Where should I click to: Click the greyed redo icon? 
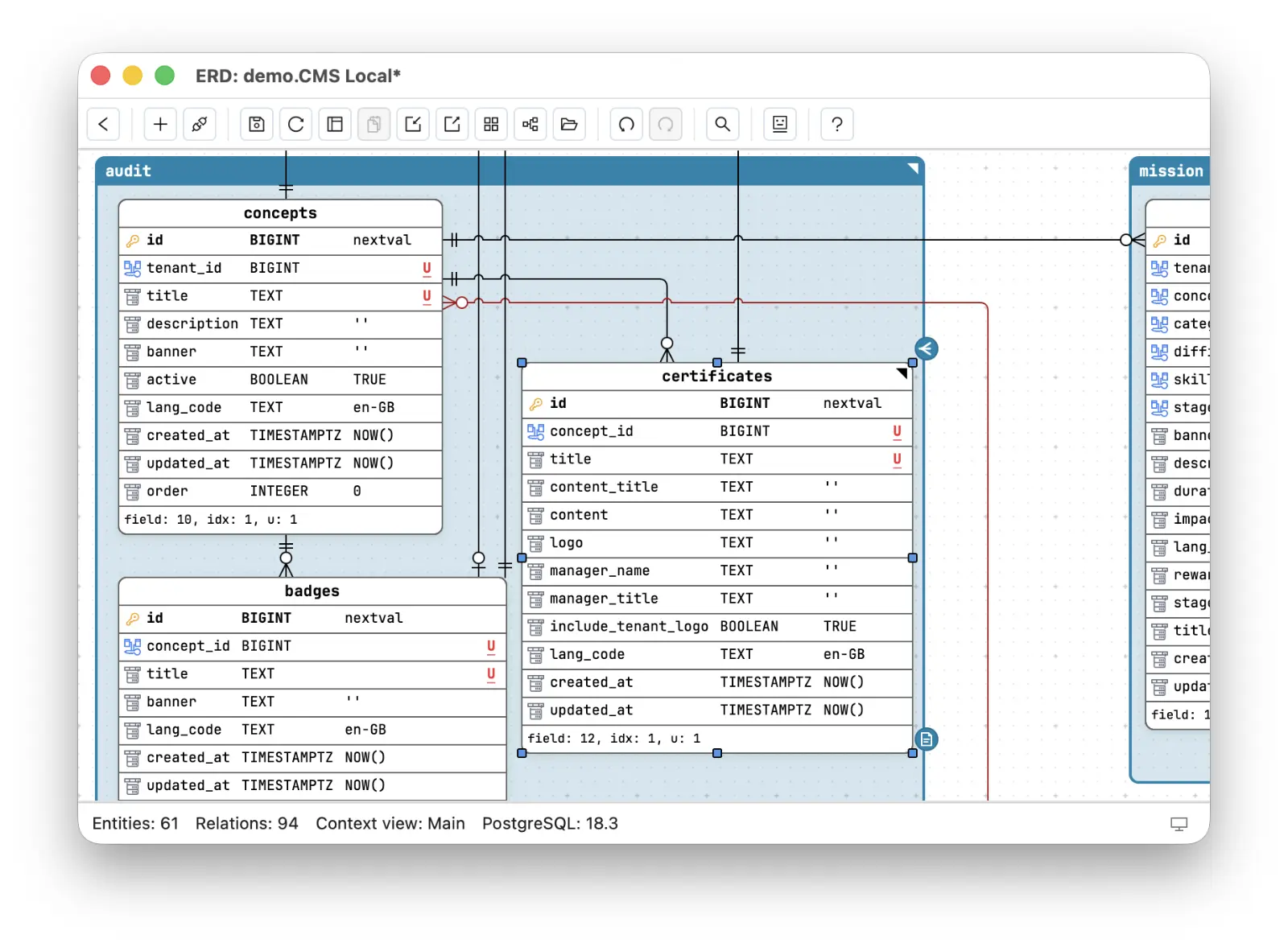[x=666, y=124]
